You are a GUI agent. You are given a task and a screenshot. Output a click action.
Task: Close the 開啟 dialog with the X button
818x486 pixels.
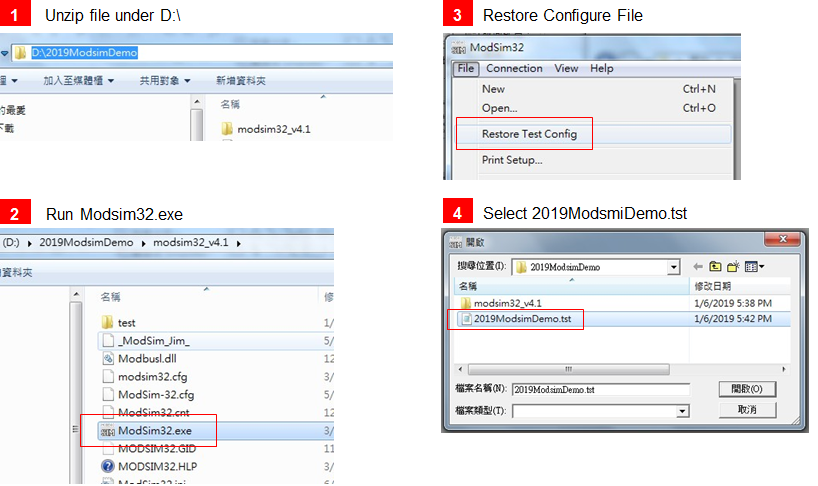[782, 239]
